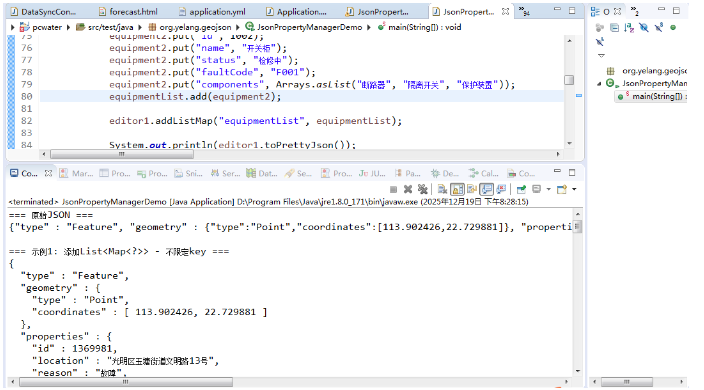Open the Mar... markers view tab
The width and height of the screenshot is (704, 390).
(77, 173)
